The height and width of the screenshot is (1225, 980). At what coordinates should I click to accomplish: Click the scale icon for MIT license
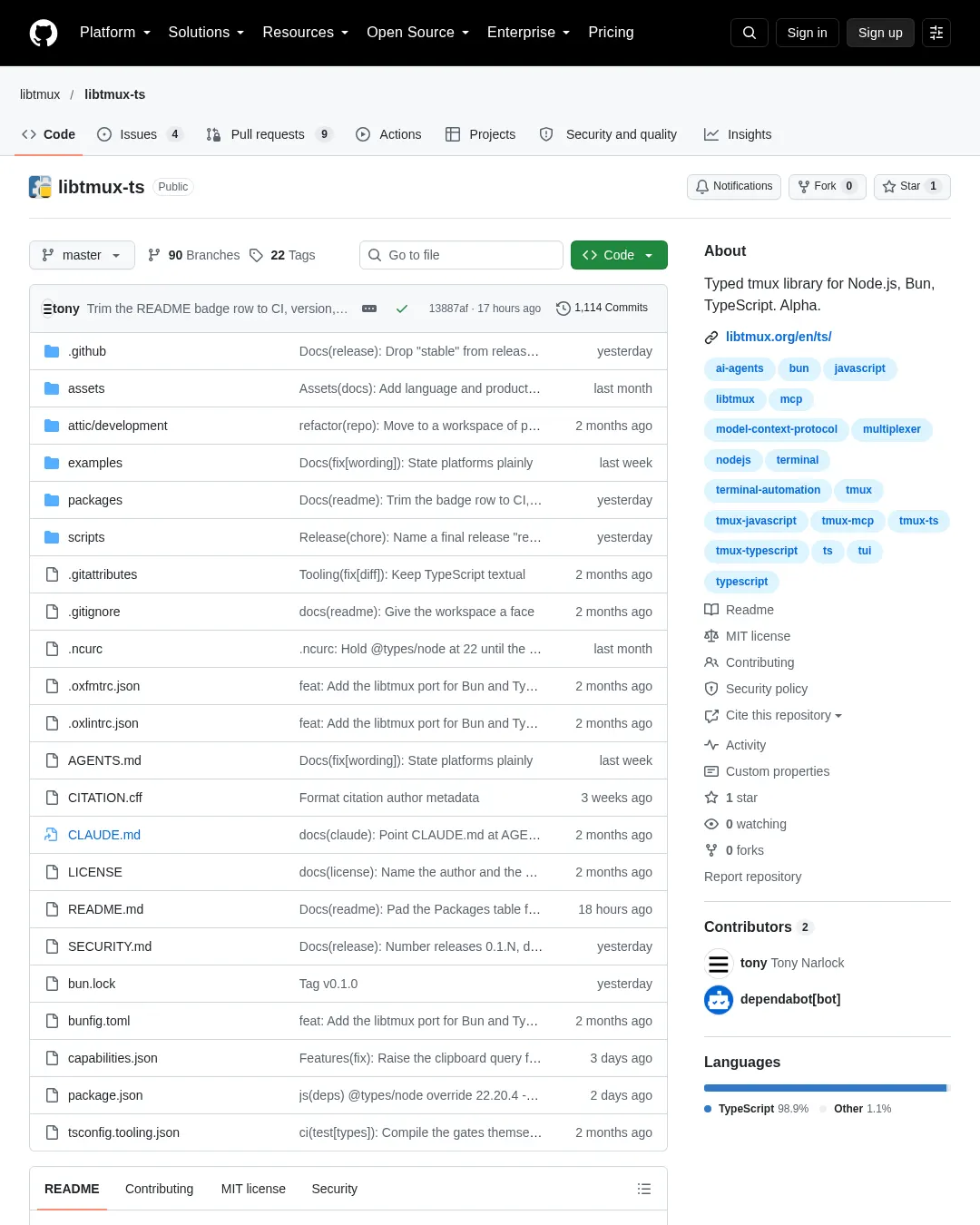point(711,636)
